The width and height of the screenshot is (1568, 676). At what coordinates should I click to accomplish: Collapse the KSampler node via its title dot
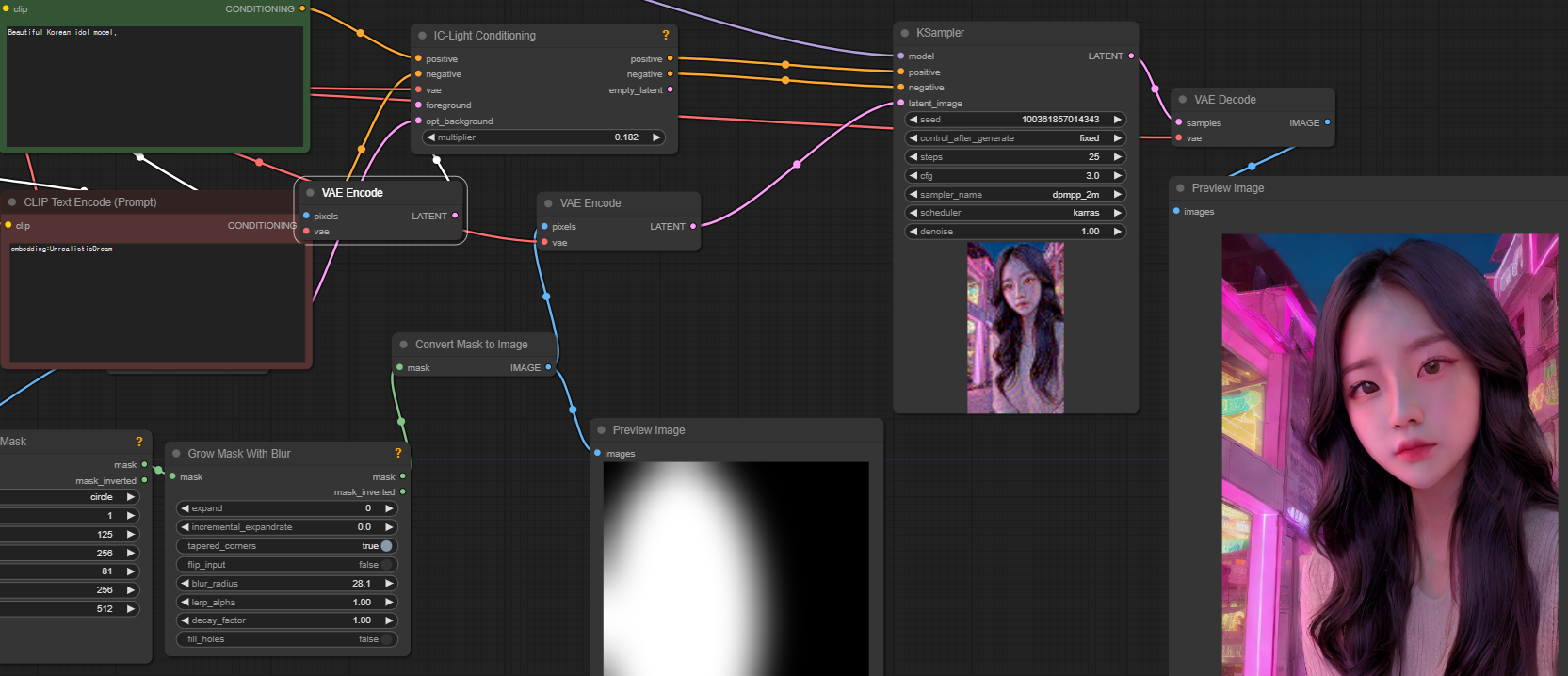(x=905, y=33)
